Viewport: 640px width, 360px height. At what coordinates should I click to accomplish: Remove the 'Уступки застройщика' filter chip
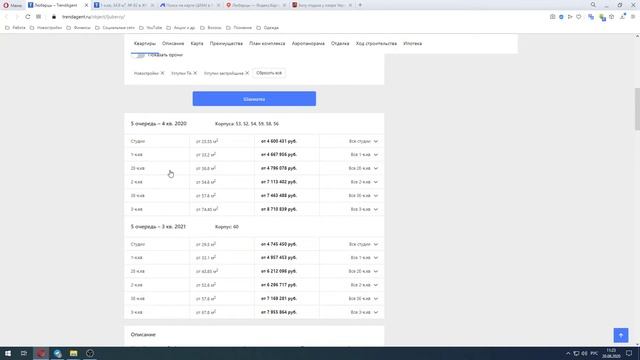(x=247, y=73)
